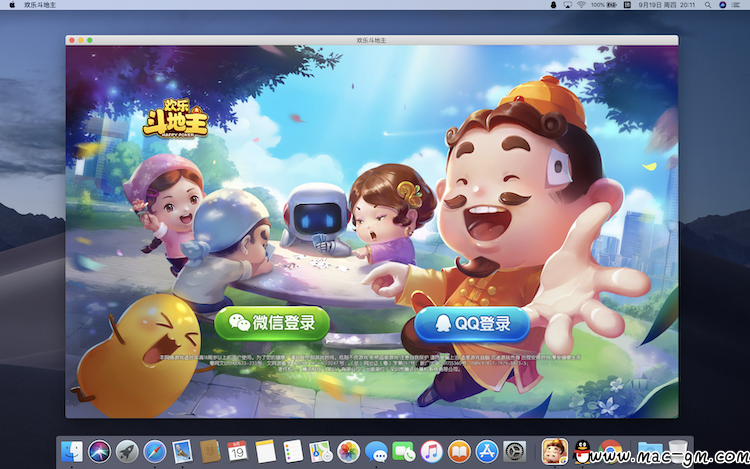This screenshot has height=469, width=750.
Task: Open Safari in the Dock
Action: pyautogui.click(x=154, y=451)
